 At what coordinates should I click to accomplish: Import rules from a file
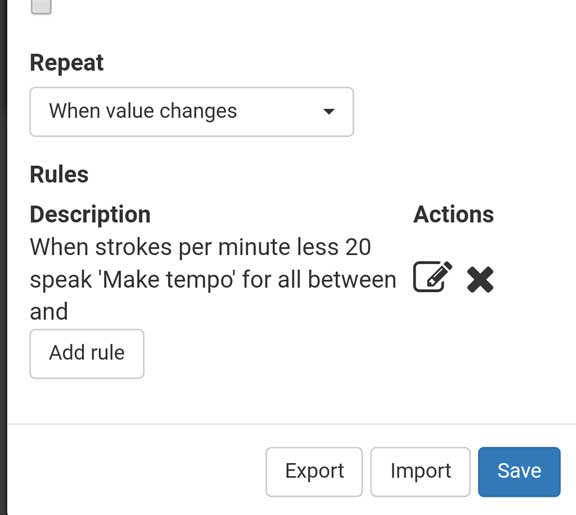[420, 472]
